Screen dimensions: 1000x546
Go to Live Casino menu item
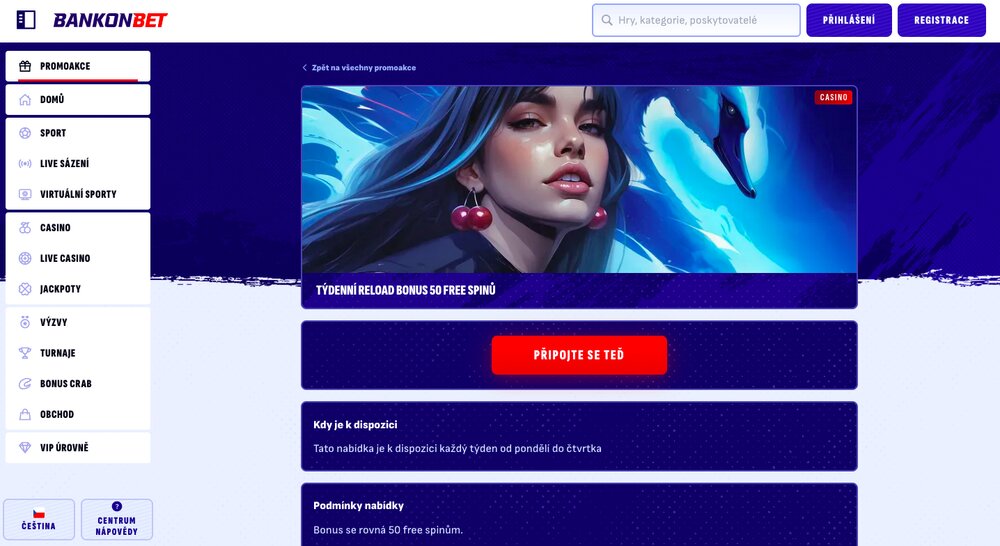pyautogui.click(x=78, y=258)
